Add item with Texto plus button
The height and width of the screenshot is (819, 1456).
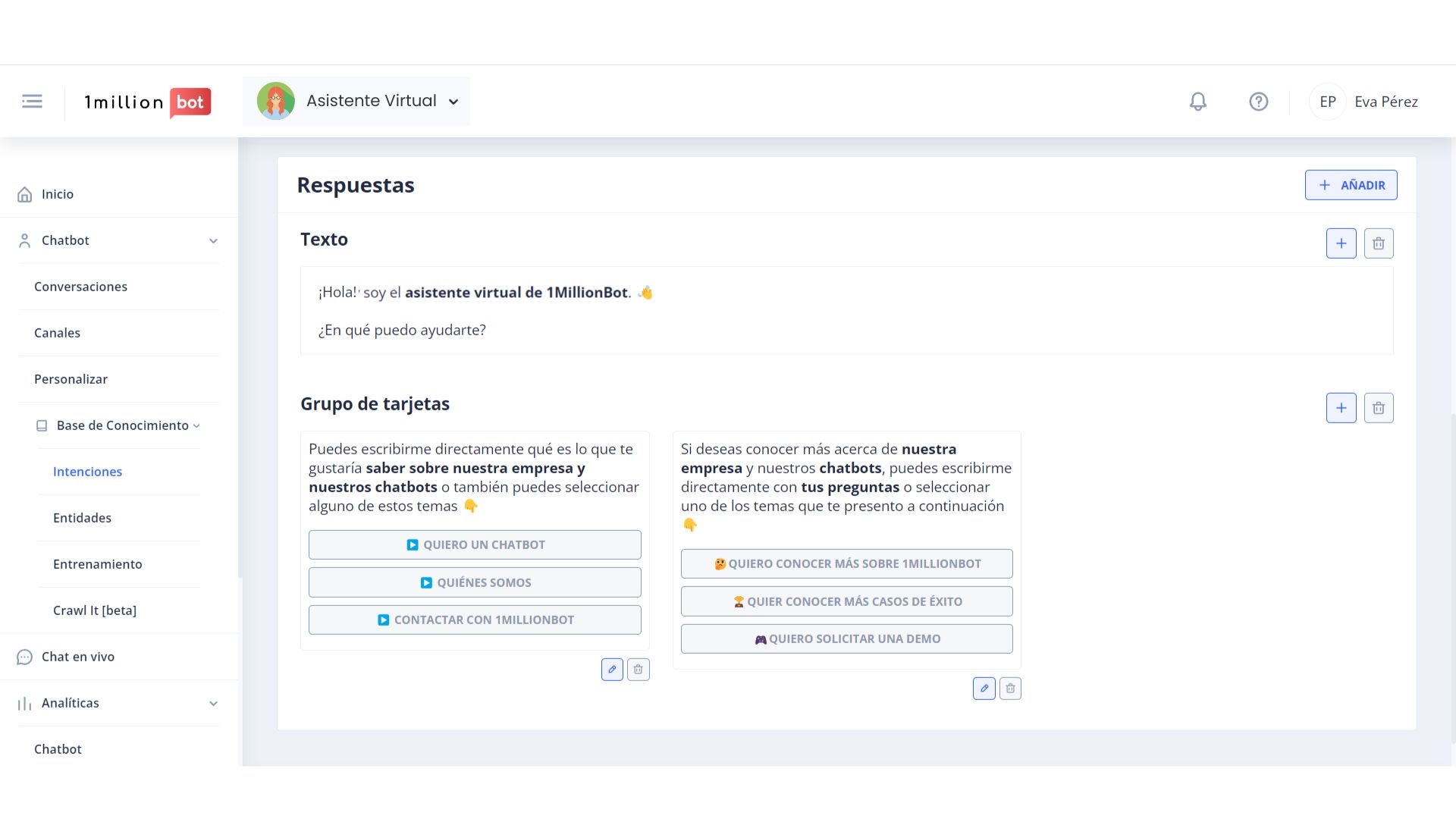(1341, 243)
